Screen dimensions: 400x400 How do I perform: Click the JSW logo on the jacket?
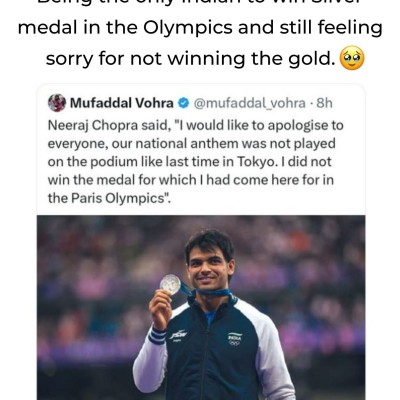pos(177,335)
